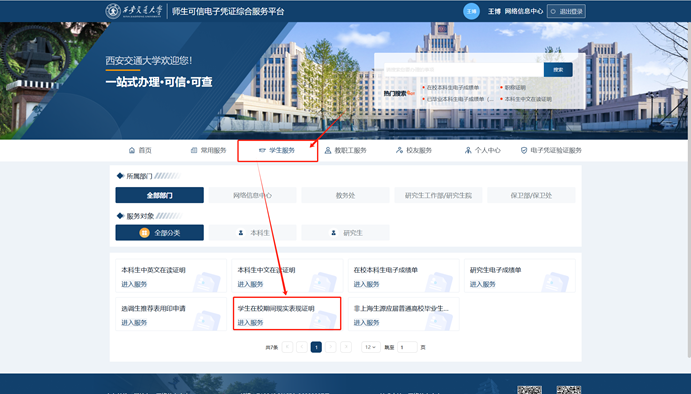Click the previous page arrow in pagination
691x394 pixels.
(x=302, y=347)
